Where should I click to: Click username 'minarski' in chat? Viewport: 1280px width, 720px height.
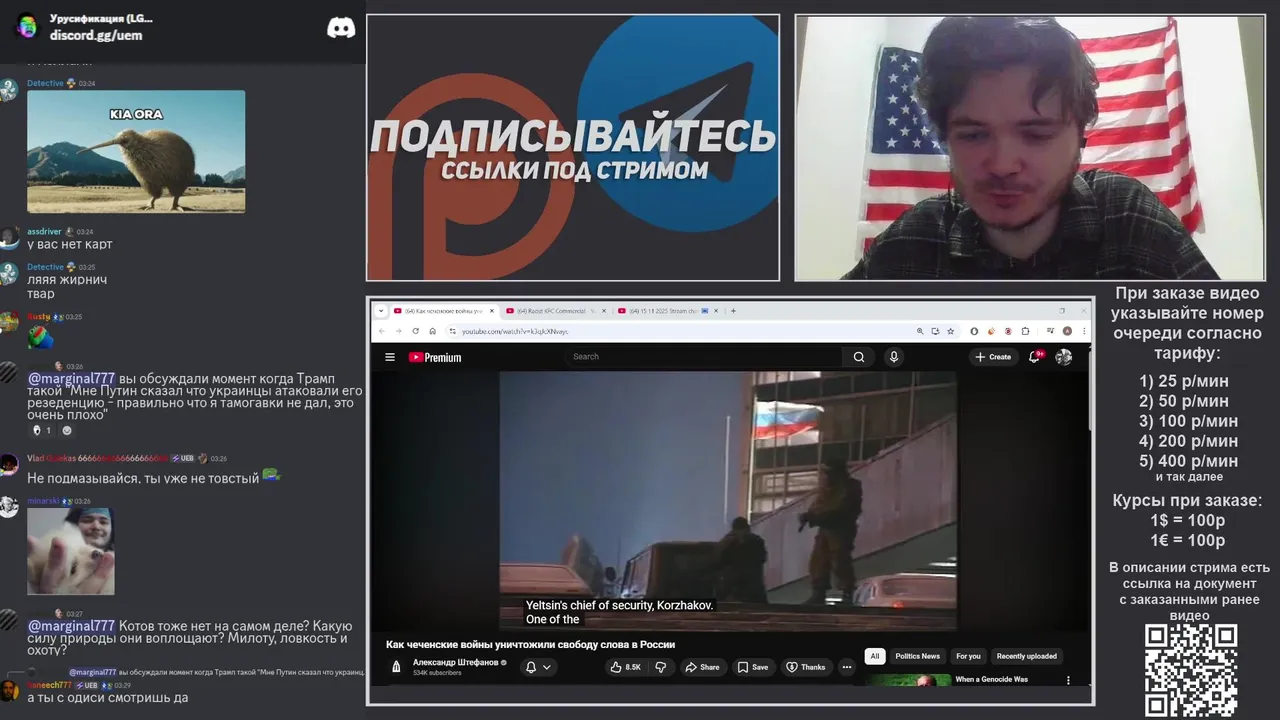tap(43, 501)
